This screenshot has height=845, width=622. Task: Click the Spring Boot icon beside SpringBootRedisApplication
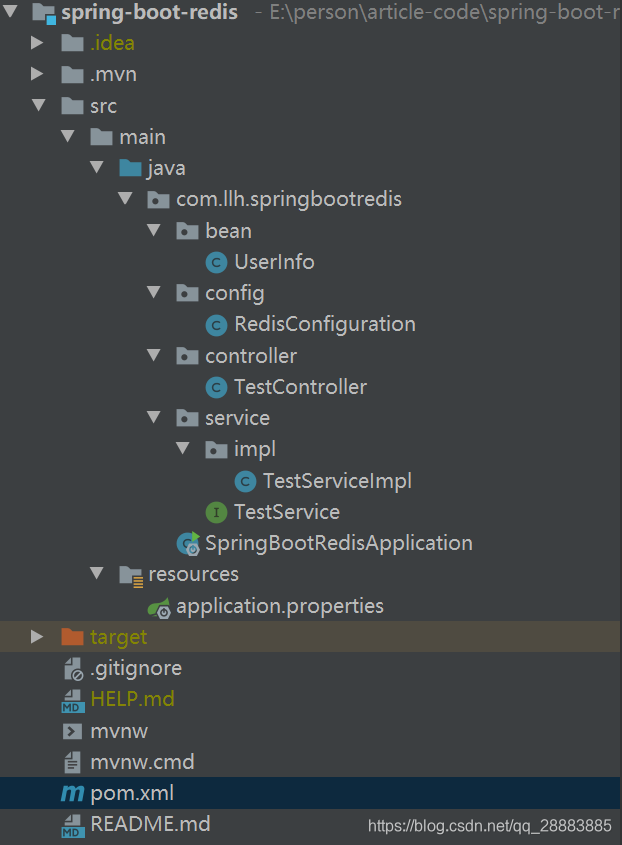[x=187, y=543]
